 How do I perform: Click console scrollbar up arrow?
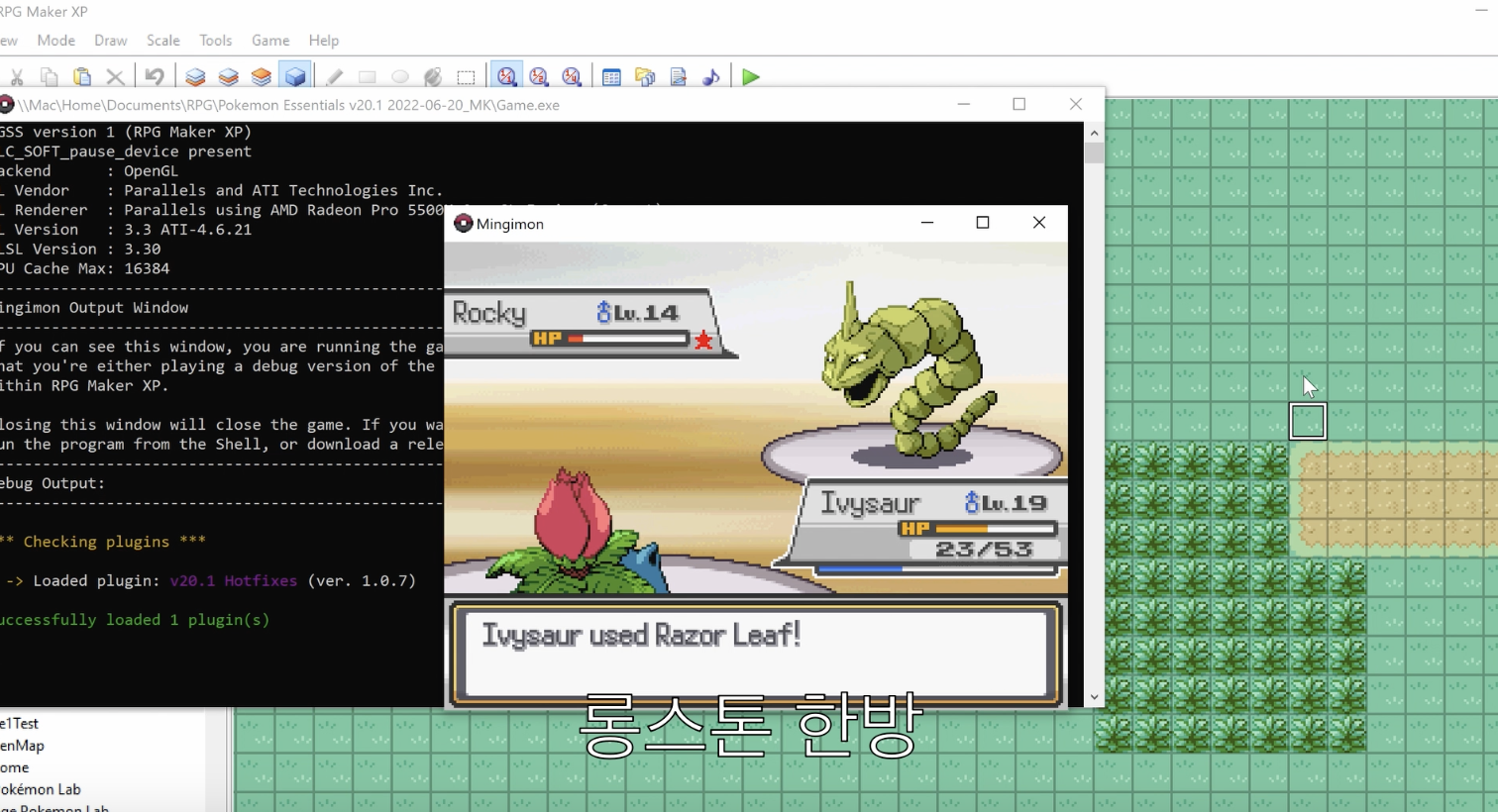(1095, 133)
